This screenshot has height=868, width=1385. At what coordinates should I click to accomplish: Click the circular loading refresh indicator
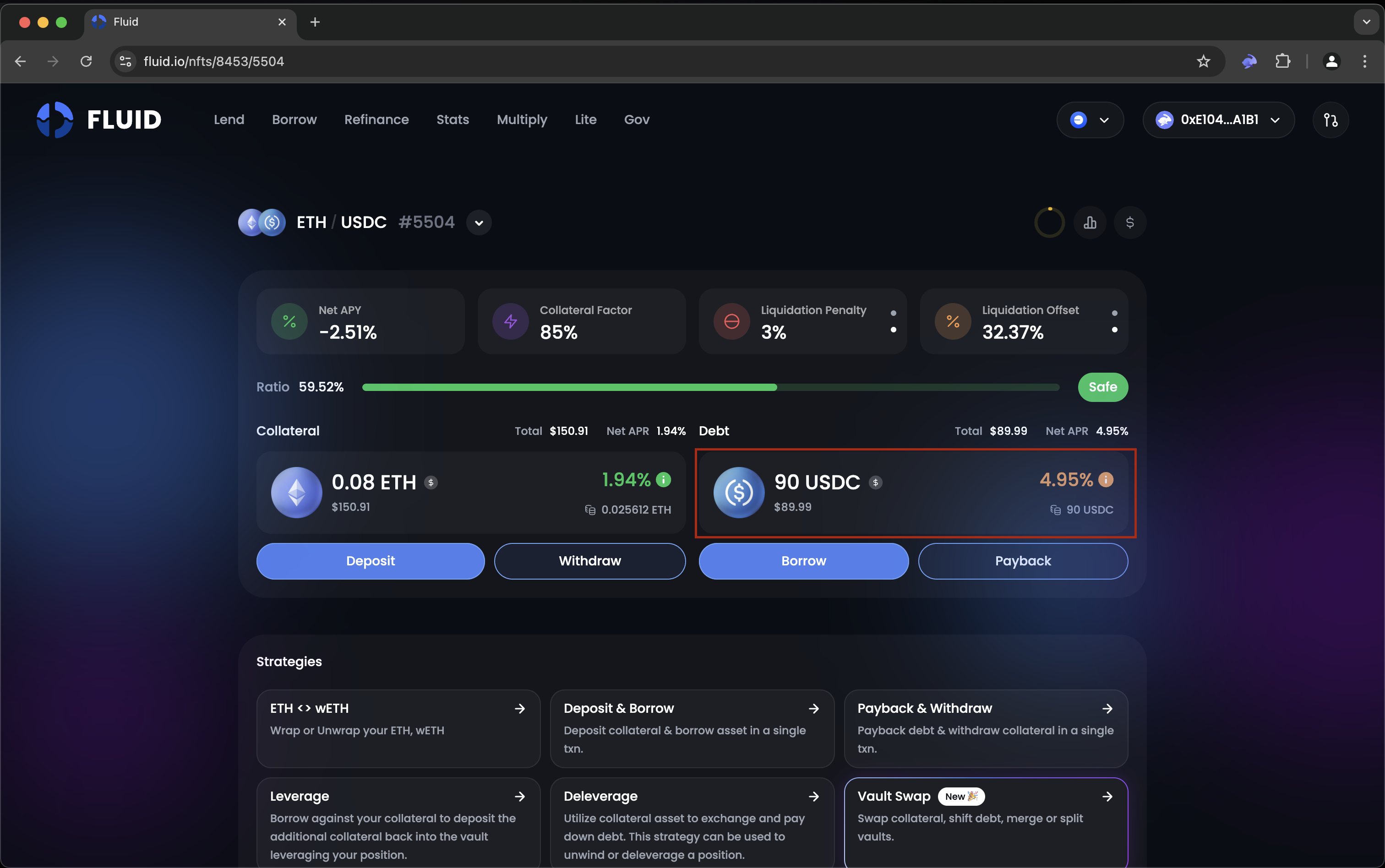click(1050, 223)
